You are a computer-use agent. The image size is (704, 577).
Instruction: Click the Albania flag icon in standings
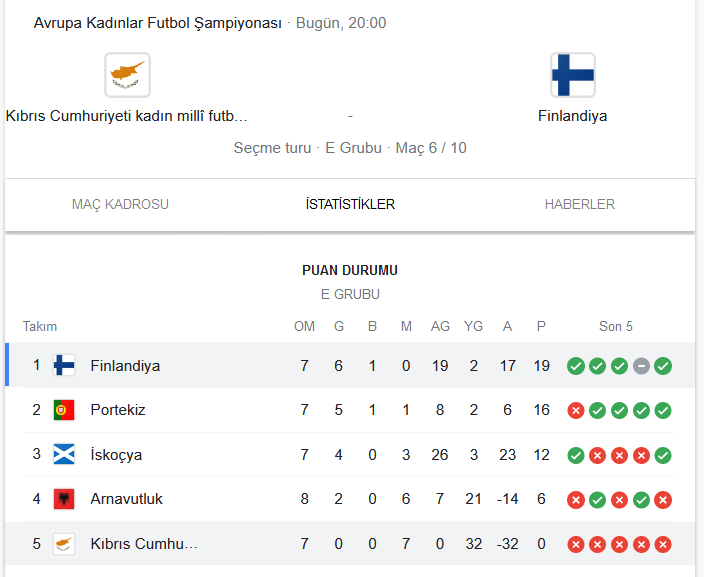click(64, 499)
